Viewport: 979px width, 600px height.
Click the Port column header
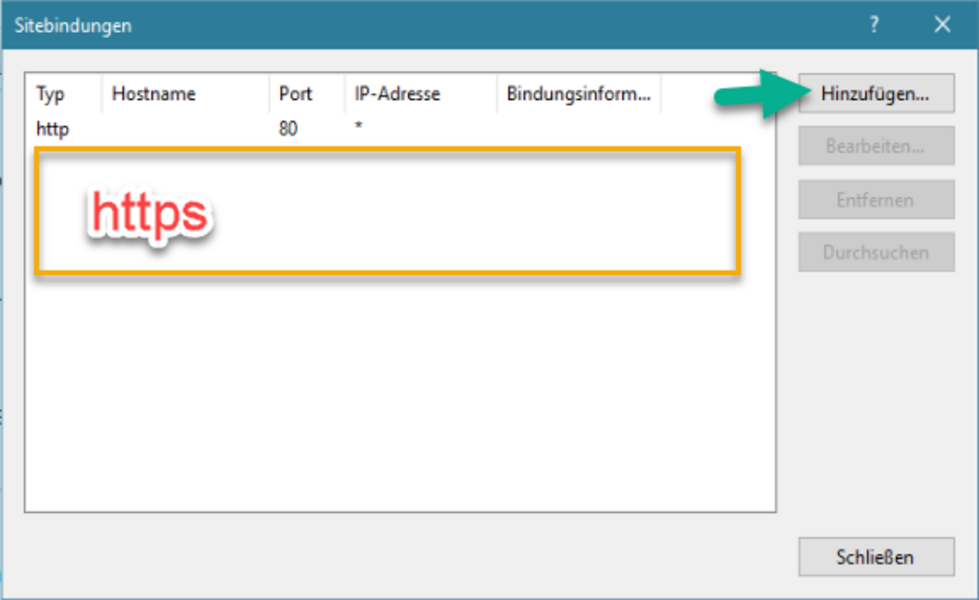click(296, 95)
